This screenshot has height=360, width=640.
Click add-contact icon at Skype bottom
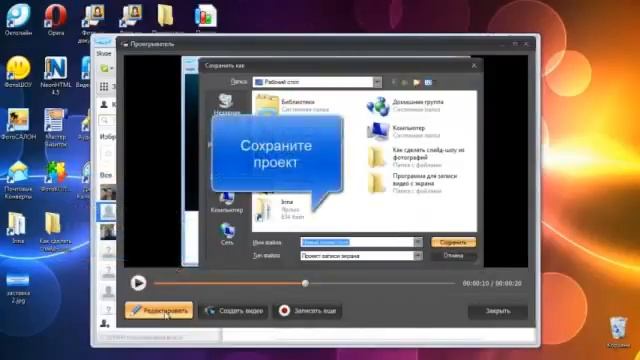(x=104, y=324)
